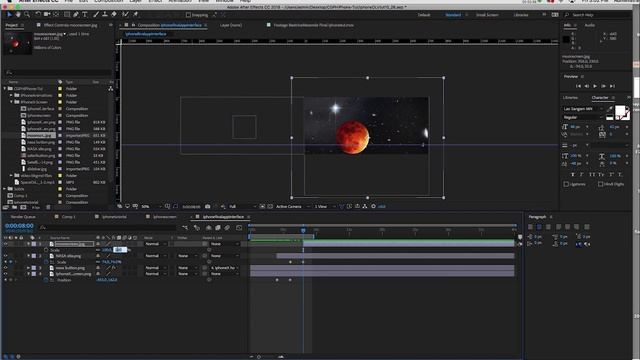640x360 pixels.
Task: Click the Preview play button
Action: [595, 86]
